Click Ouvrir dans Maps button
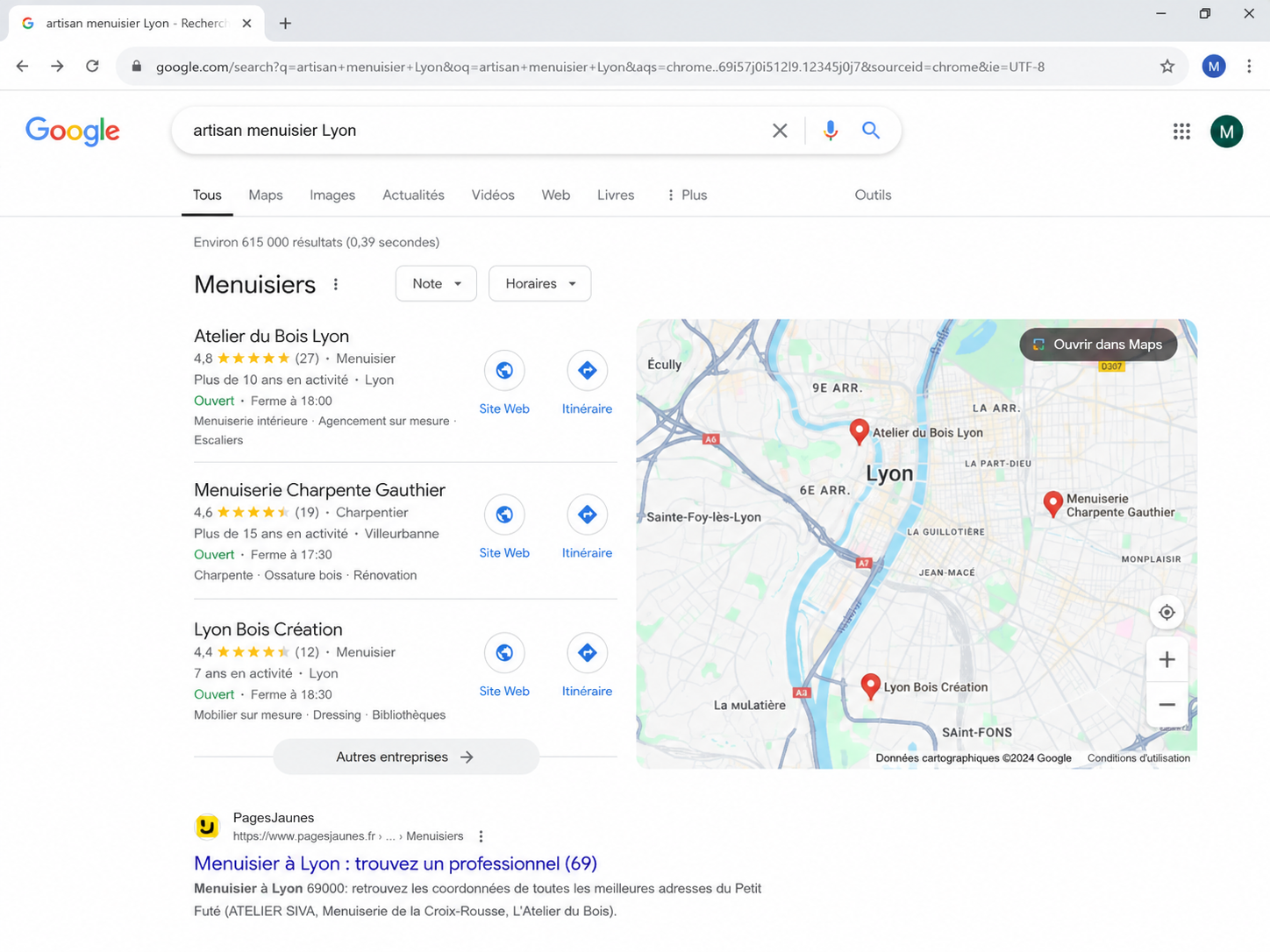1270x952 pixels. click(1098, 345)
